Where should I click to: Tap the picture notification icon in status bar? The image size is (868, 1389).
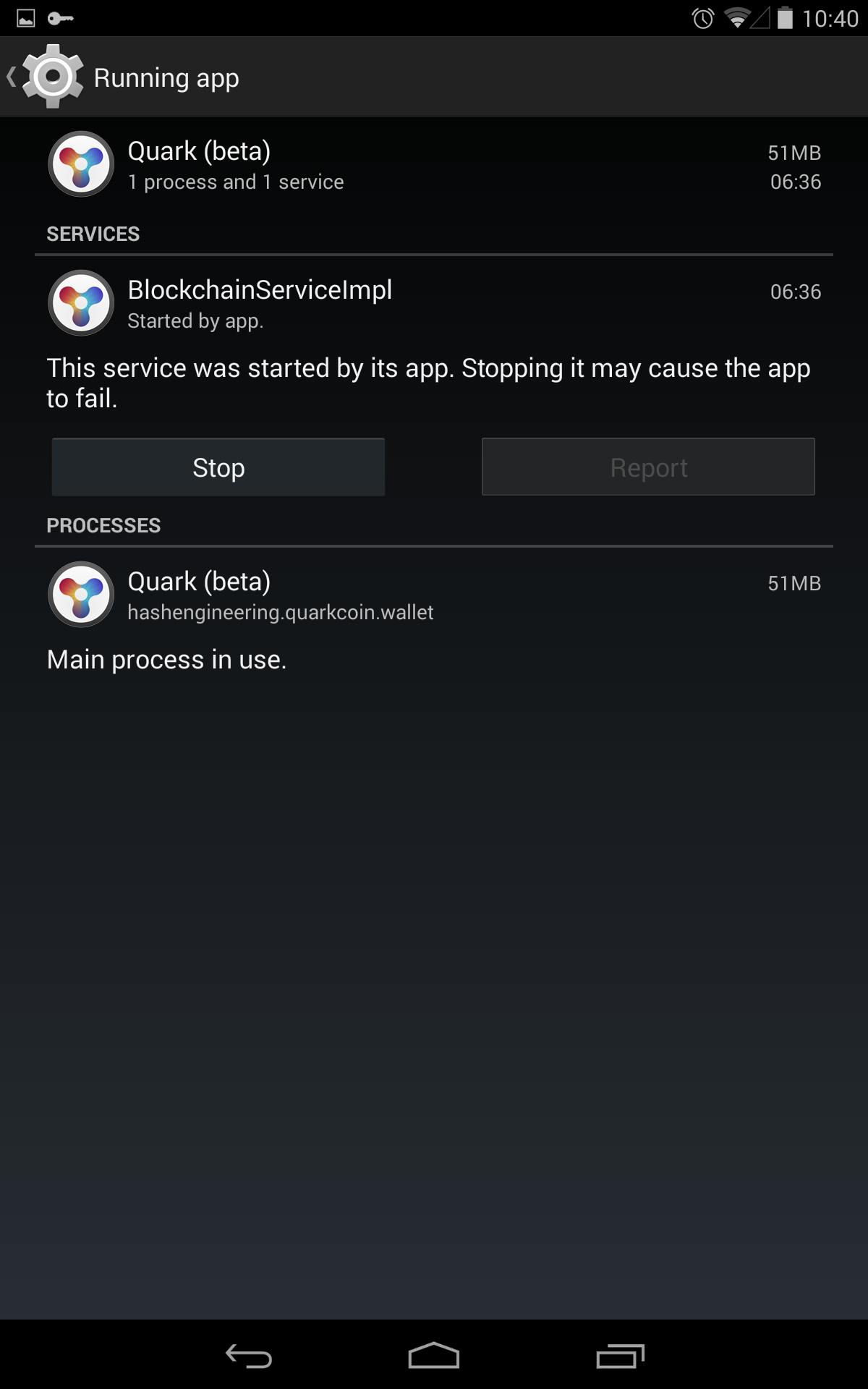click(x=26, y=18)
